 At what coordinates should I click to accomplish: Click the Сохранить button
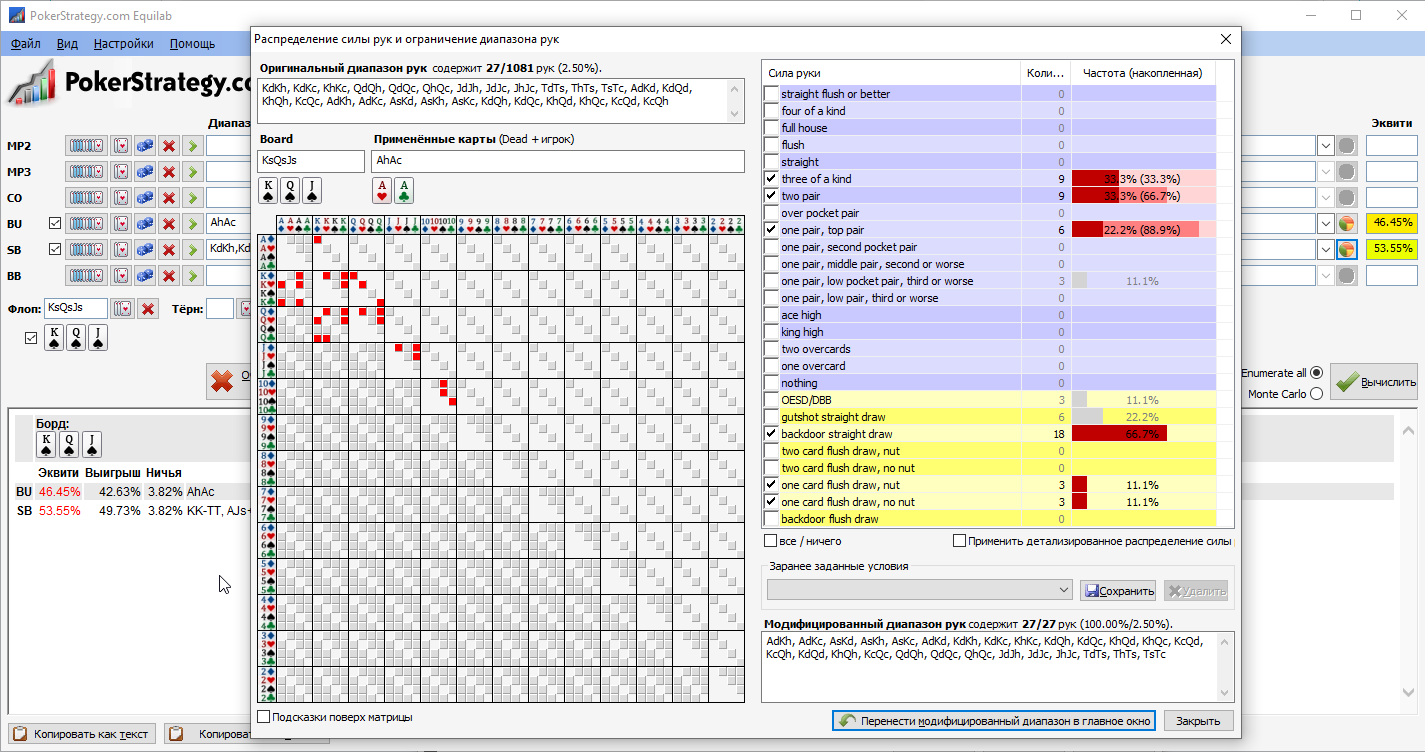(1118, 591)
